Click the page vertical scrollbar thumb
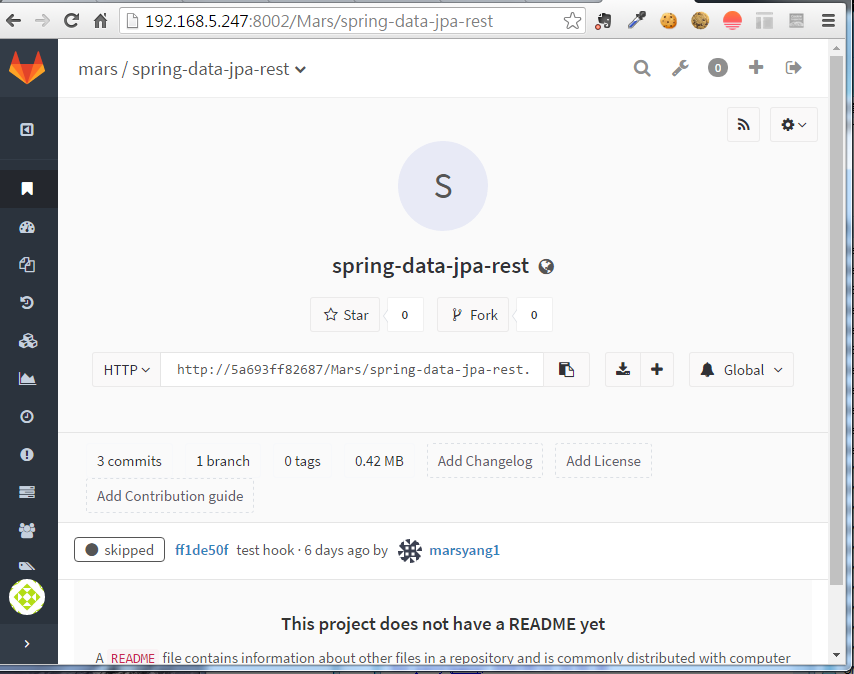This screenshot has width=854, height=674. [837, 320]
